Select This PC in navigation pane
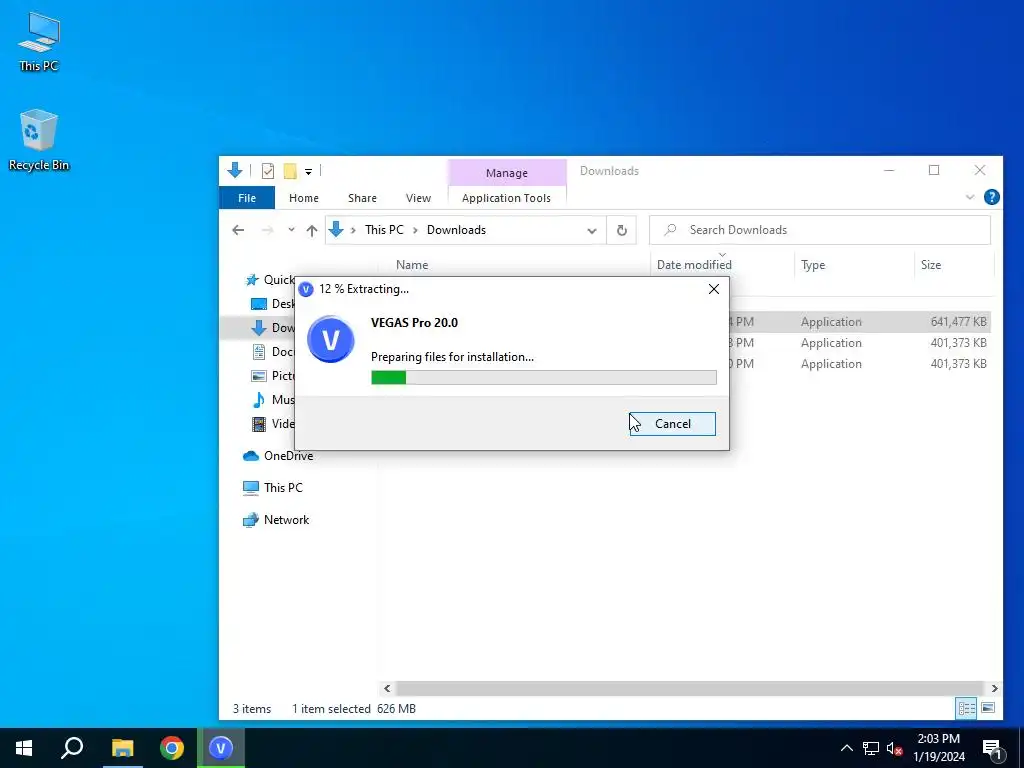The image size is (1024, 768). tap(273, 488)
